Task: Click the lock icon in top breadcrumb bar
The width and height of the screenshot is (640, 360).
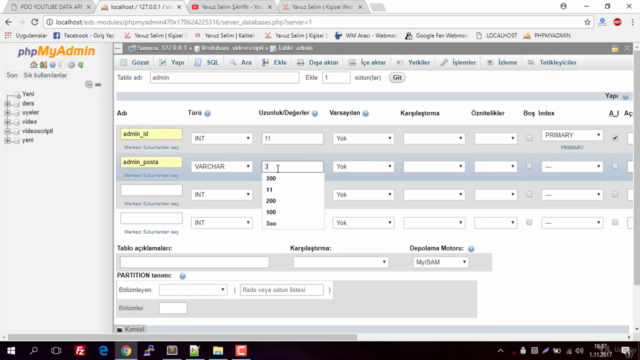Action: (615, 49)
